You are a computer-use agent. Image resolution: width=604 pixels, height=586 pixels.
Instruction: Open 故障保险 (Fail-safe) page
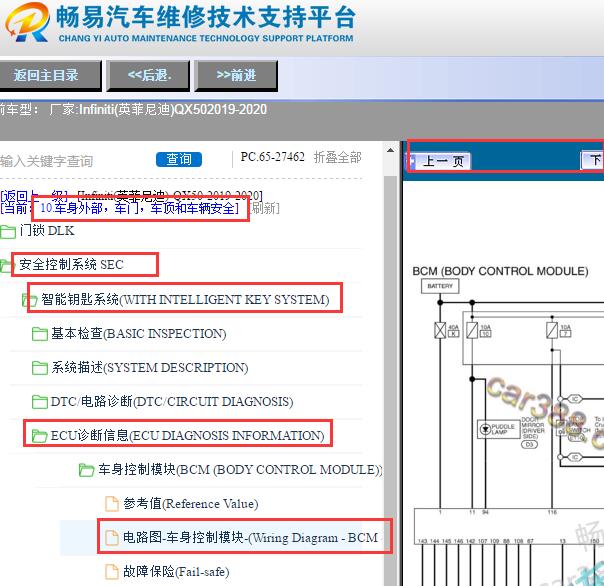(176, 571)
